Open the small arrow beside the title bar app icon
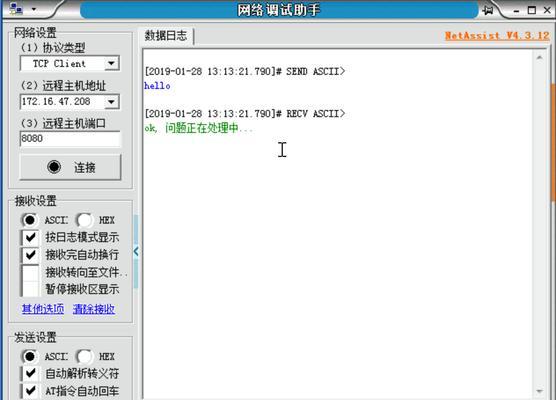Screen dimensions: 556x400 (34, 9)
